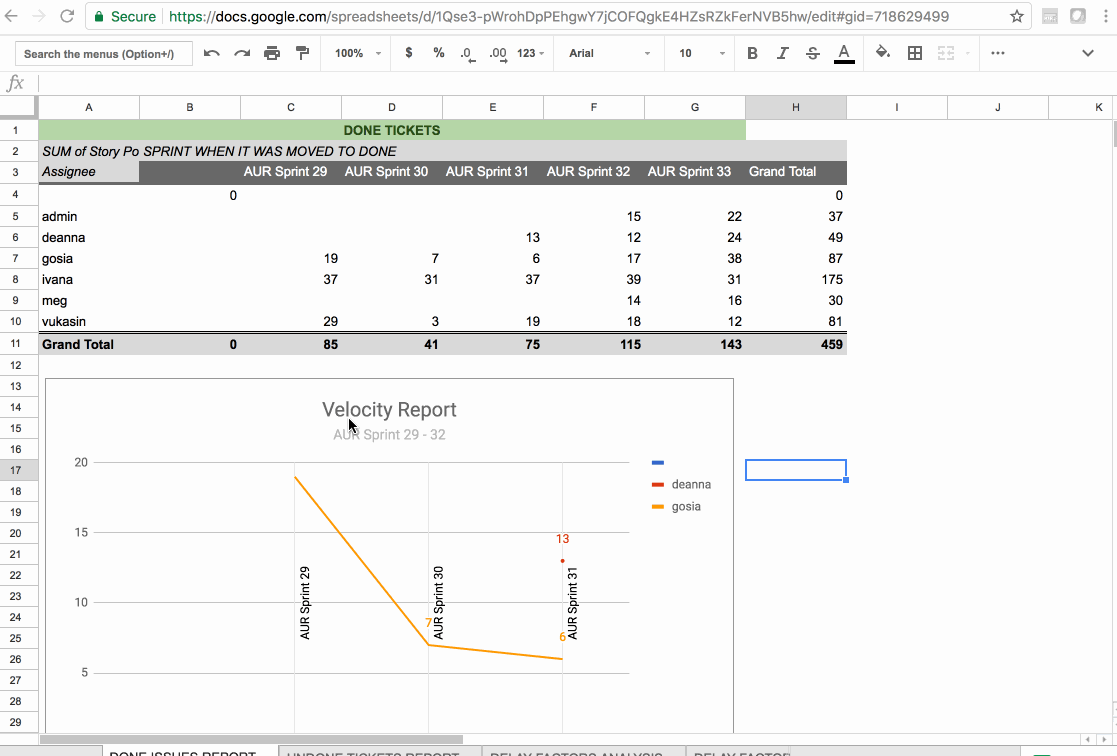Viewport: 1117px width, 756px height.
Task: Format the cell as a percentage
Action: (x=438, y=52)
